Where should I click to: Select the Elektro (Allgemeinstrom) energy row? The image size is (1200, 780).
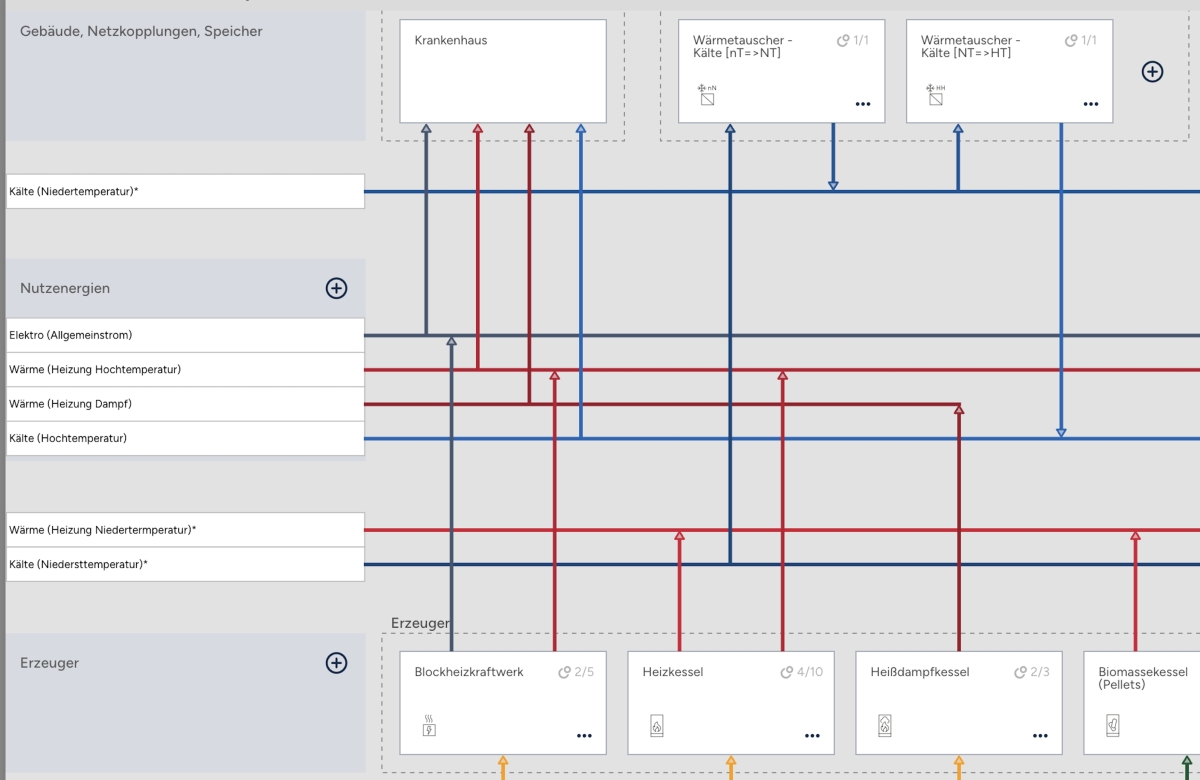[185, 335]
